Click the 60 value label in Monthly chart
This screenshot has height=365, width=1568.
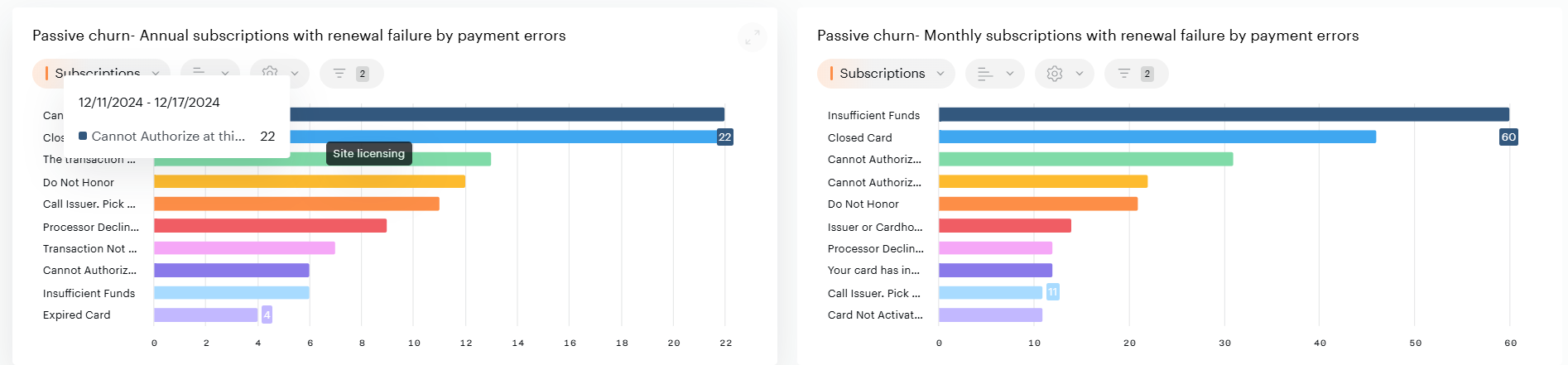tap(1508, 137)
